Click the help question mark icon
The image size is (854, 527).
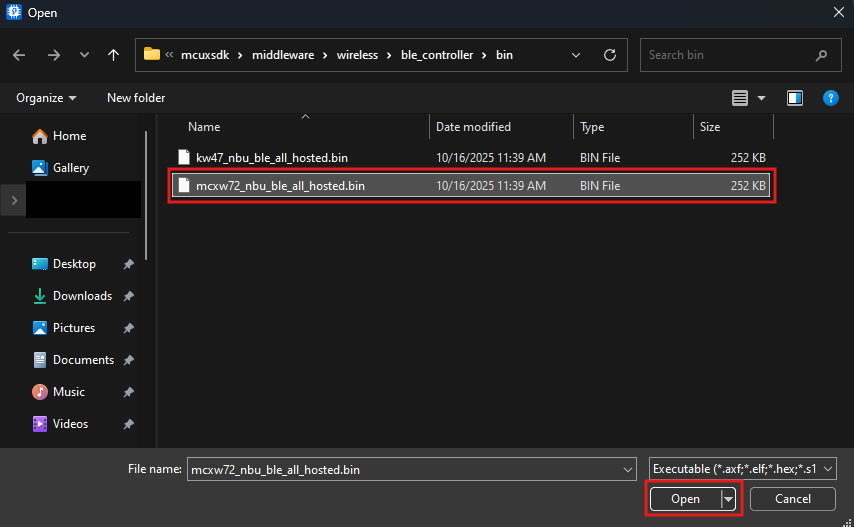(829, 98)
